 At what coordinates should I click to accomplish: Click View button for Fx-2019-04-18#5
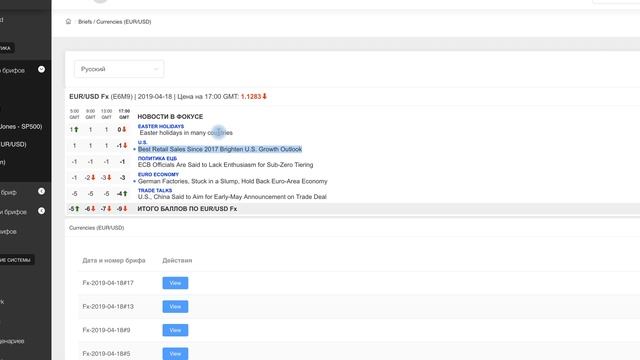coord(175,354)
